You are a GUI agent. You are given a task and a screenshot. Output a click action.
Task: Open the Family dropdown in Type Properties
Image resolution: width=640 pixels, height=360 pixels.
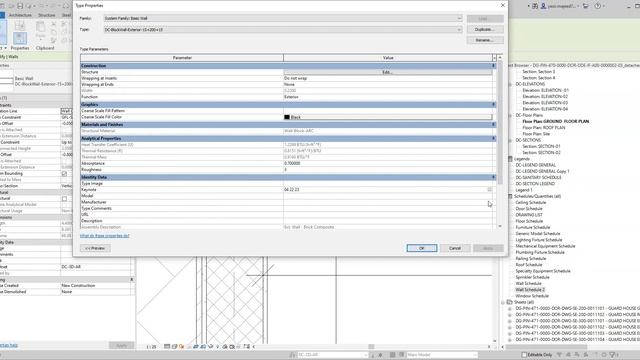[x=459, y=18]
